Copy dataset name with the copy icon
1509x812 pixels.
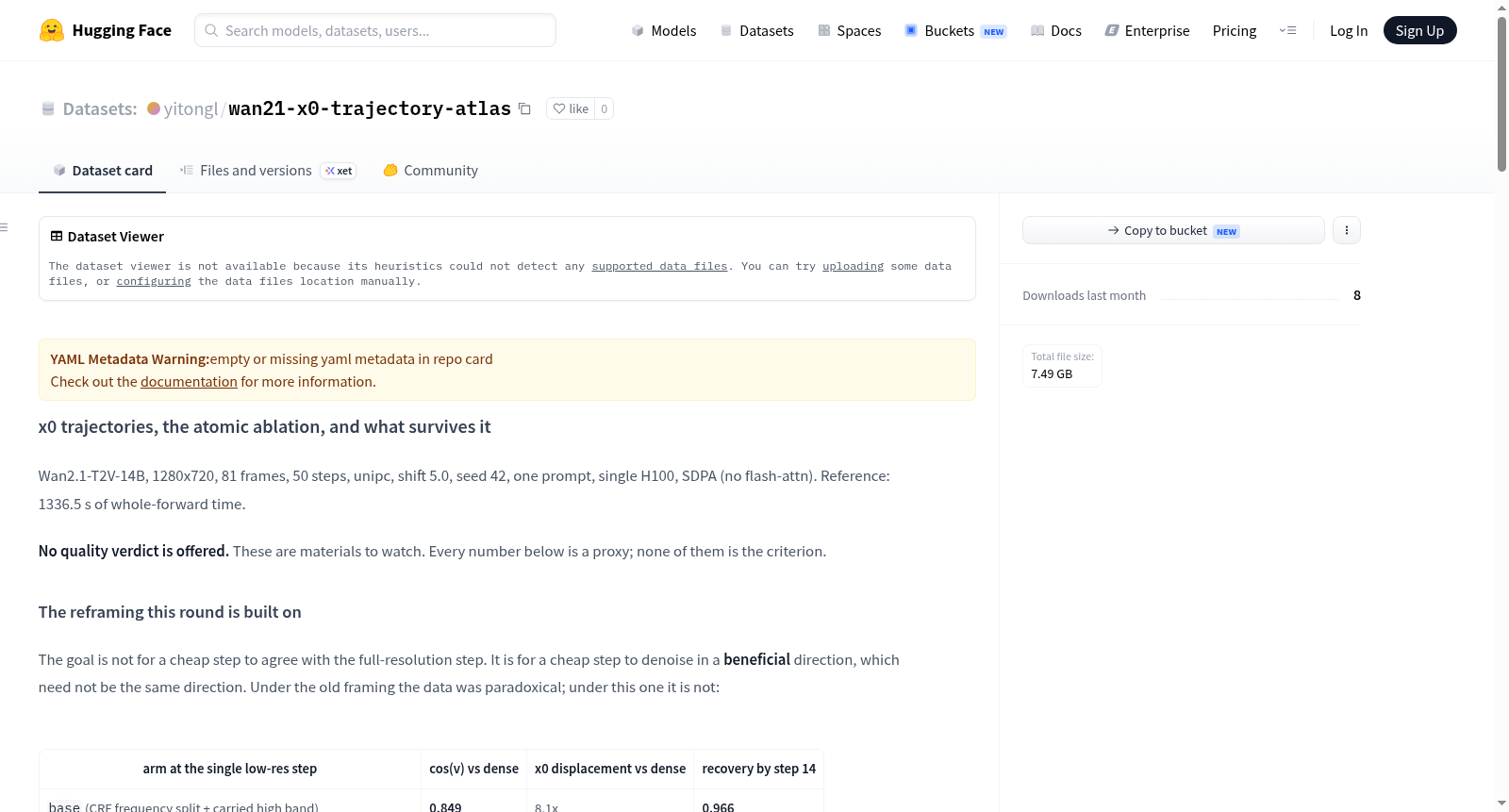click(x=524, y=108)
